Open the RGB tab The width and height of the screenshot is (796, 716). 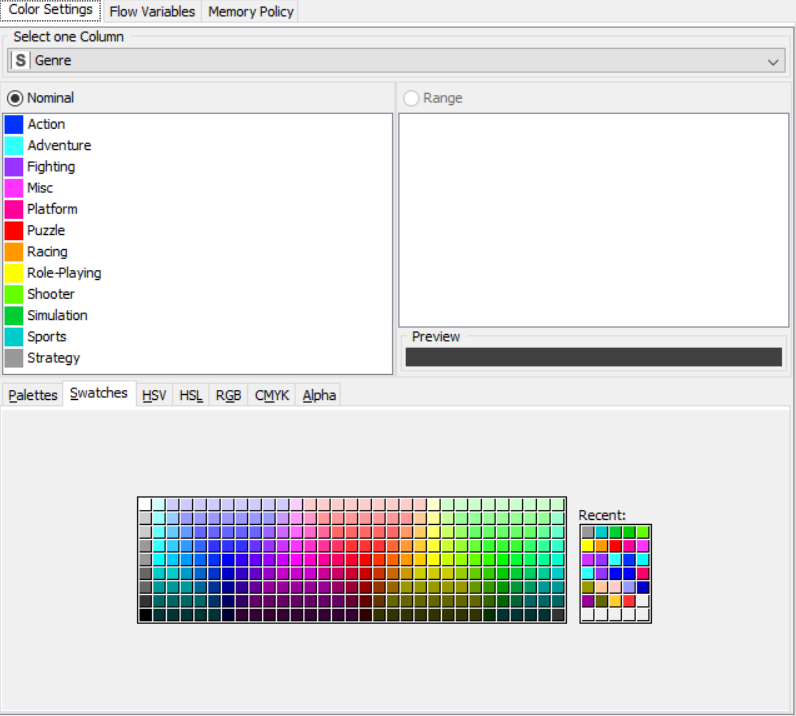(228, 395)
